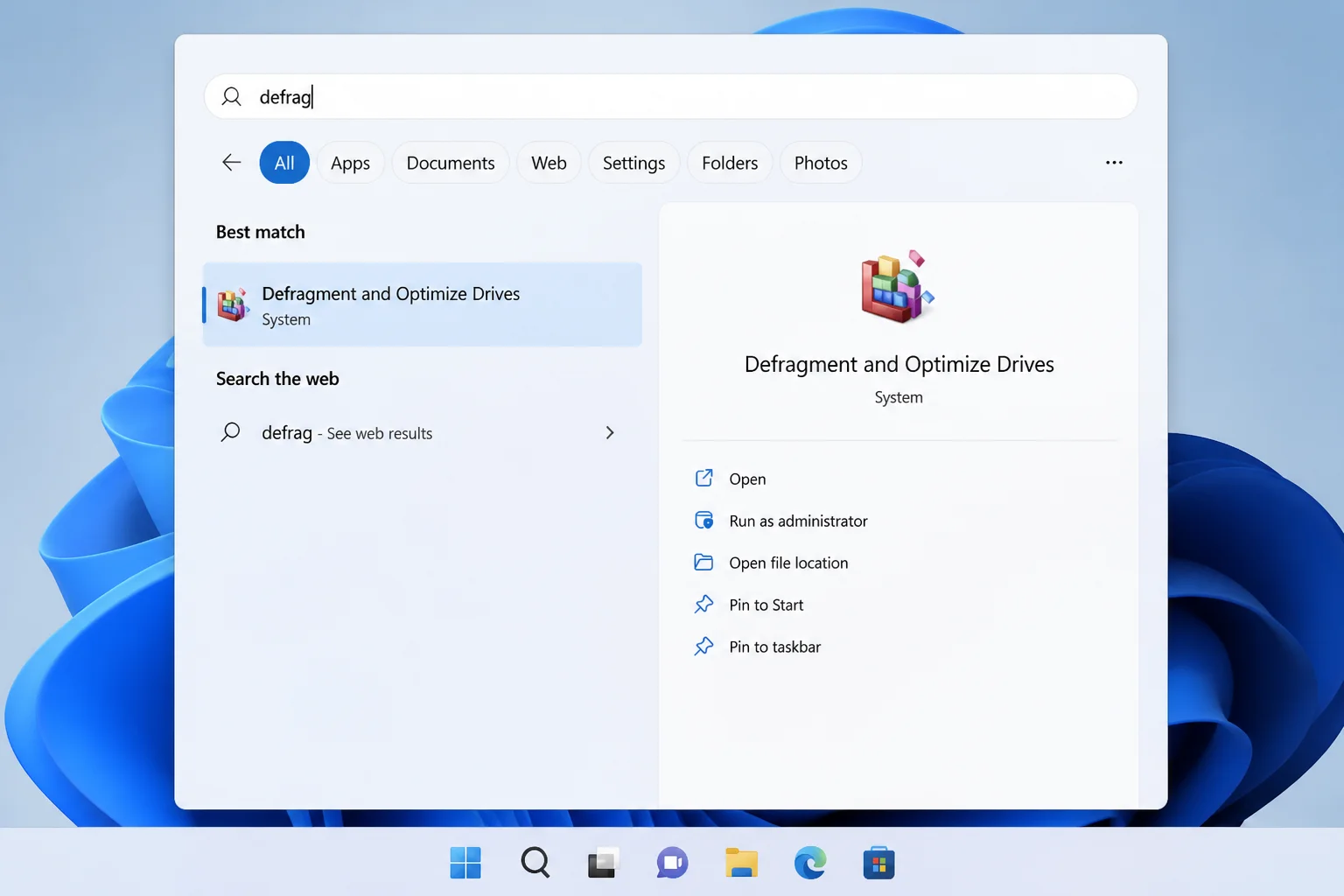Click the small Defragment app icon in Best match
The width and height of the screenshot is (1344, 896).
233,304
